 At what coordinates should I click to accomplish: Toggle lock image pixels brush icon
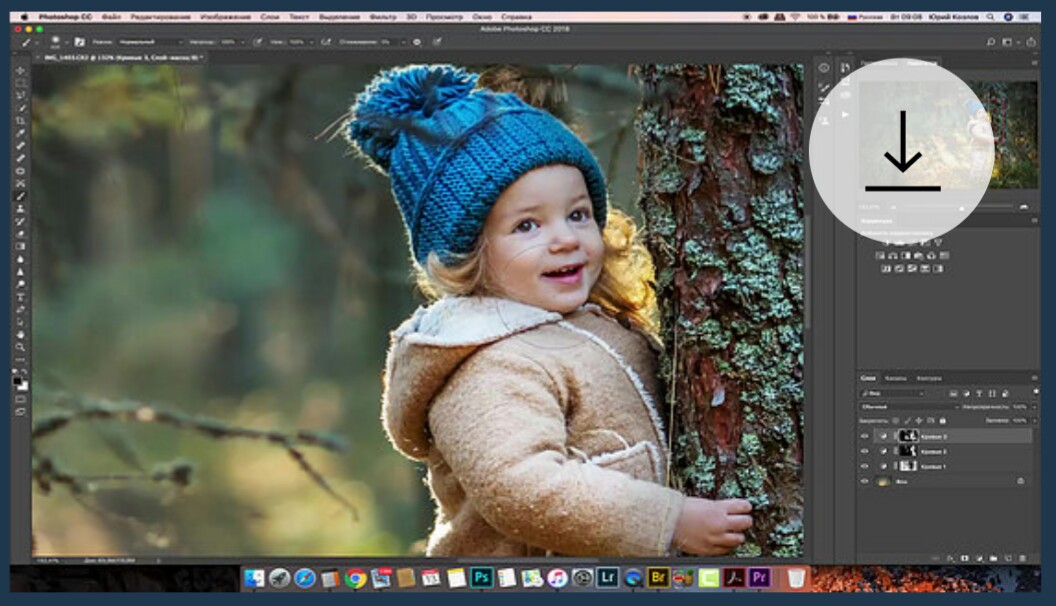pyautogui.click(x=908, y=421)
